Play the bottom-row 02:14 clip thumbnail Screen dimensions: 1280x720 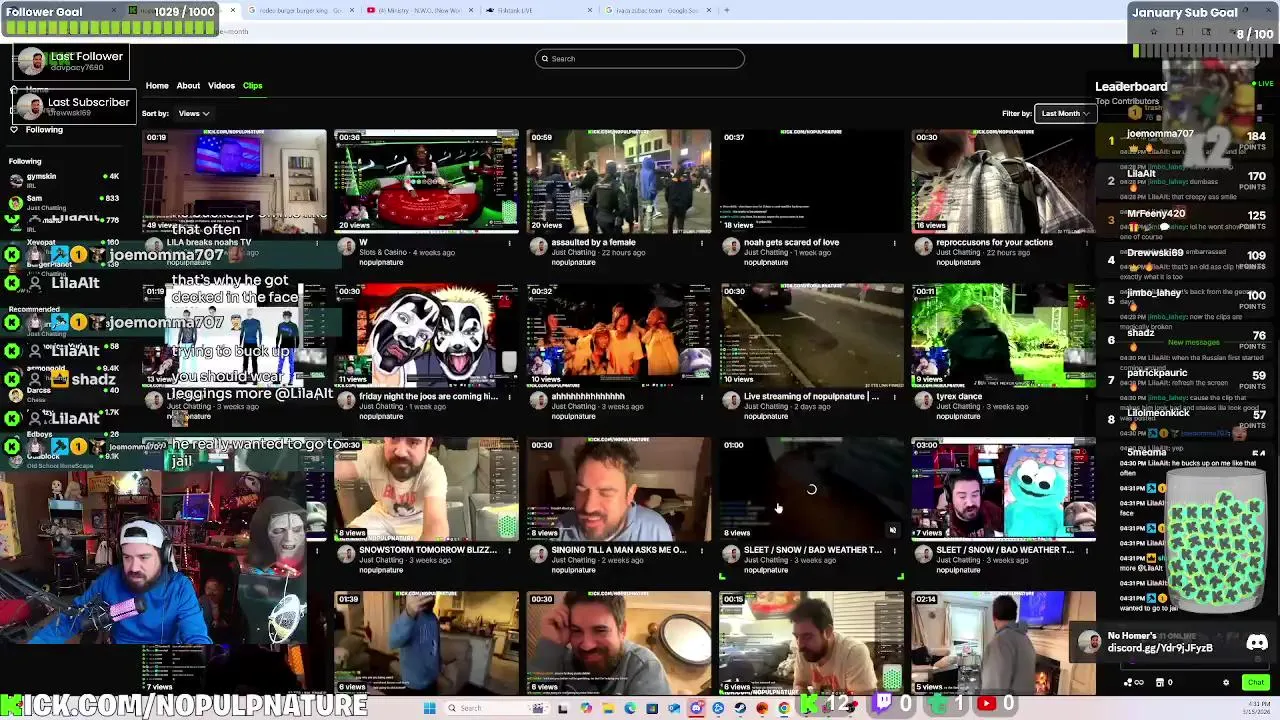tap(1003, 642)
